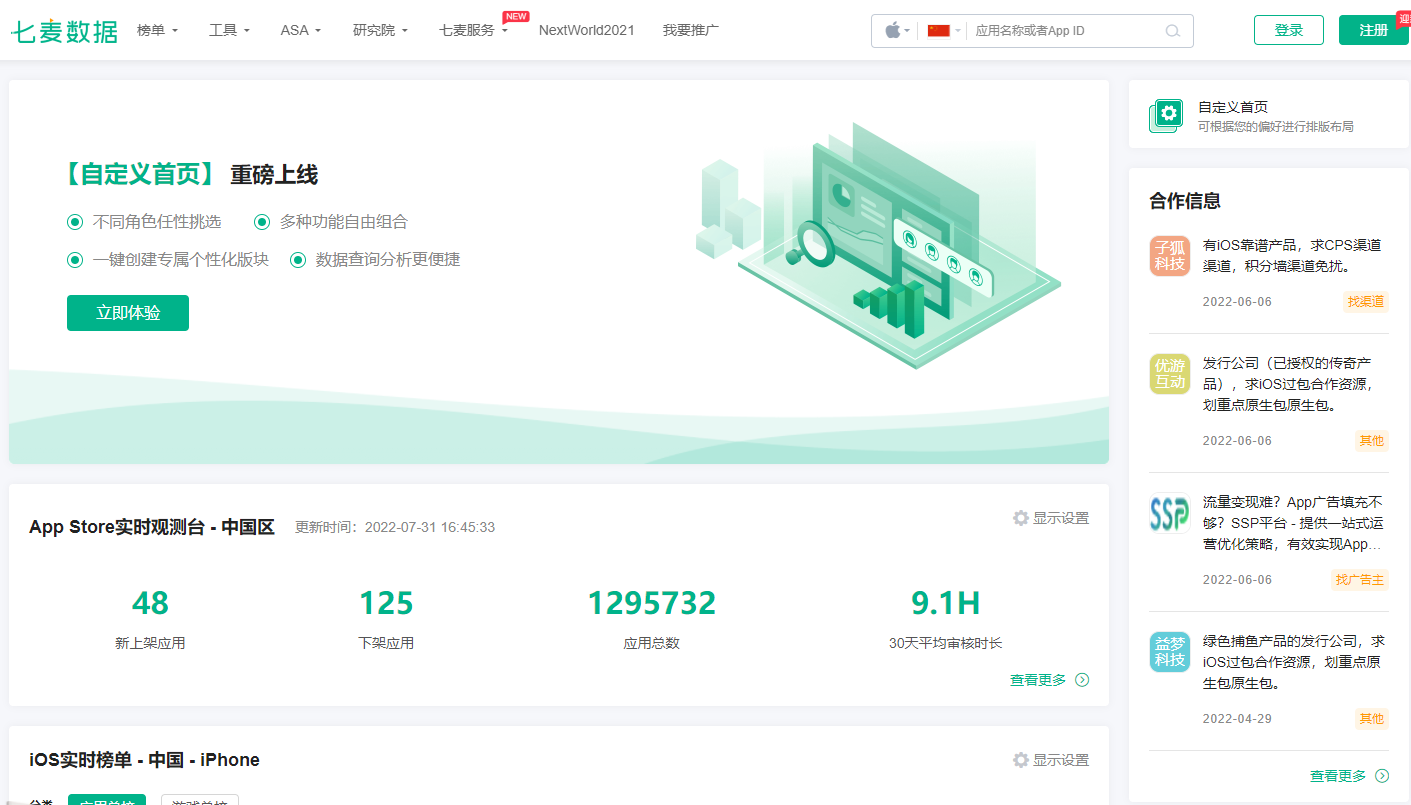Select the 数据查询分析更便捷 bullet option
This screenshot has height=805, width=1411.
297,259
